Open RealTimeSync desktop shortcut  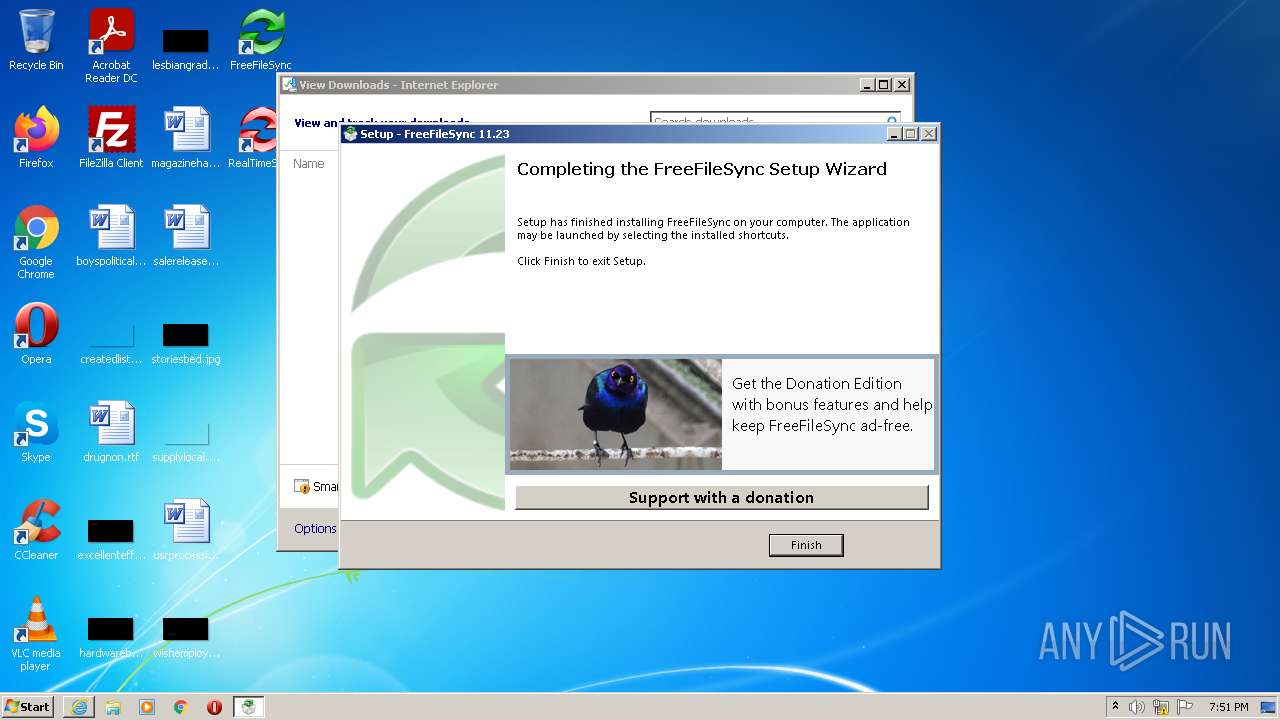(255, 138)
